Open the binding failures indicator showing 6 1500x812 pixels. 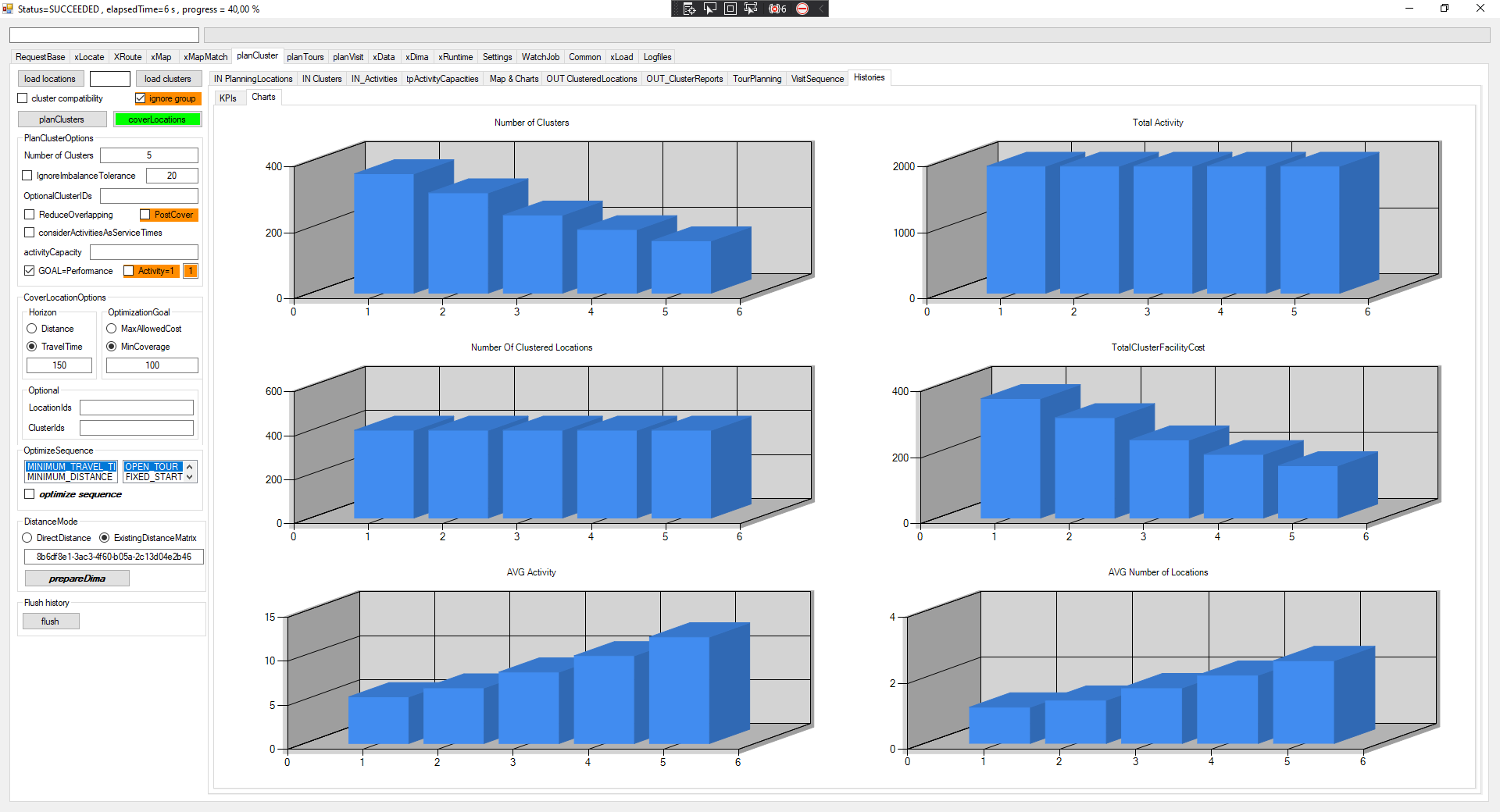point(777,9)
